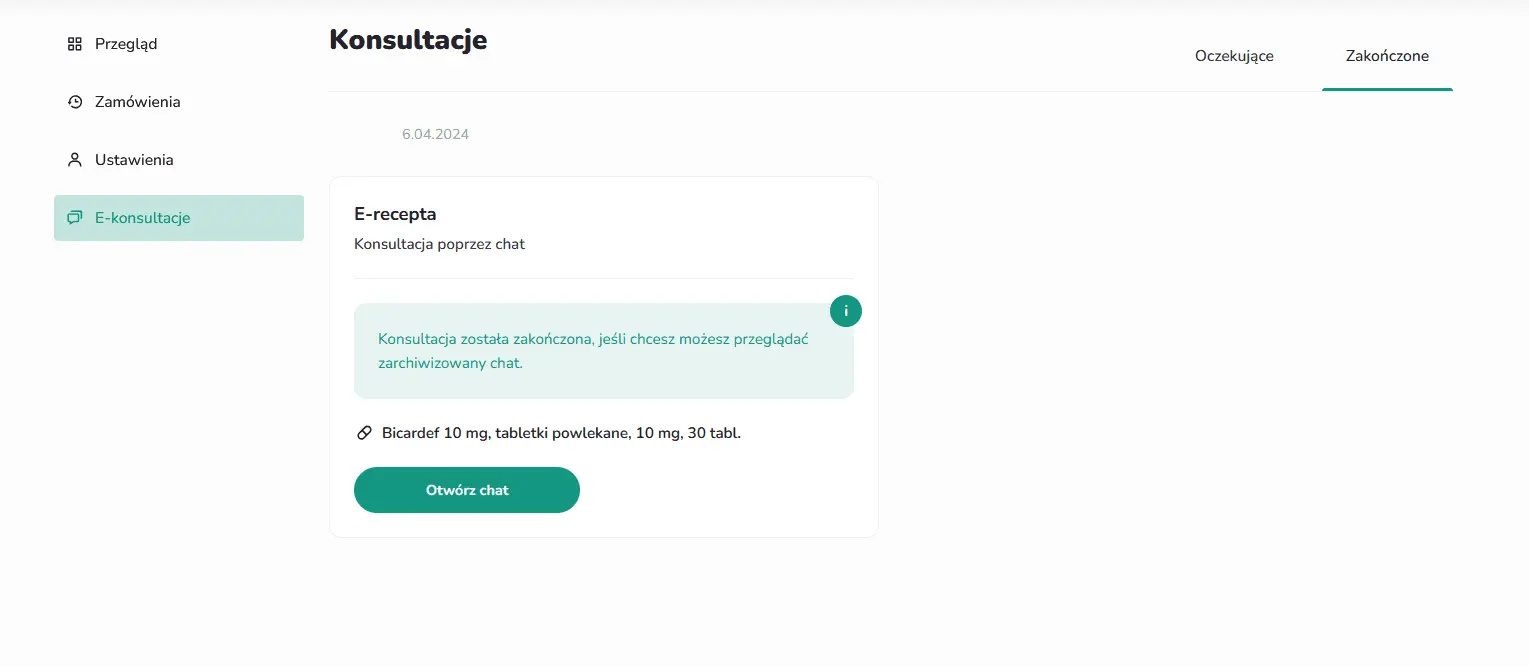This screenshot has width=1529, height=667.
Task: Click the Bicardef 10 mg medication text
Action: point(561,433)
